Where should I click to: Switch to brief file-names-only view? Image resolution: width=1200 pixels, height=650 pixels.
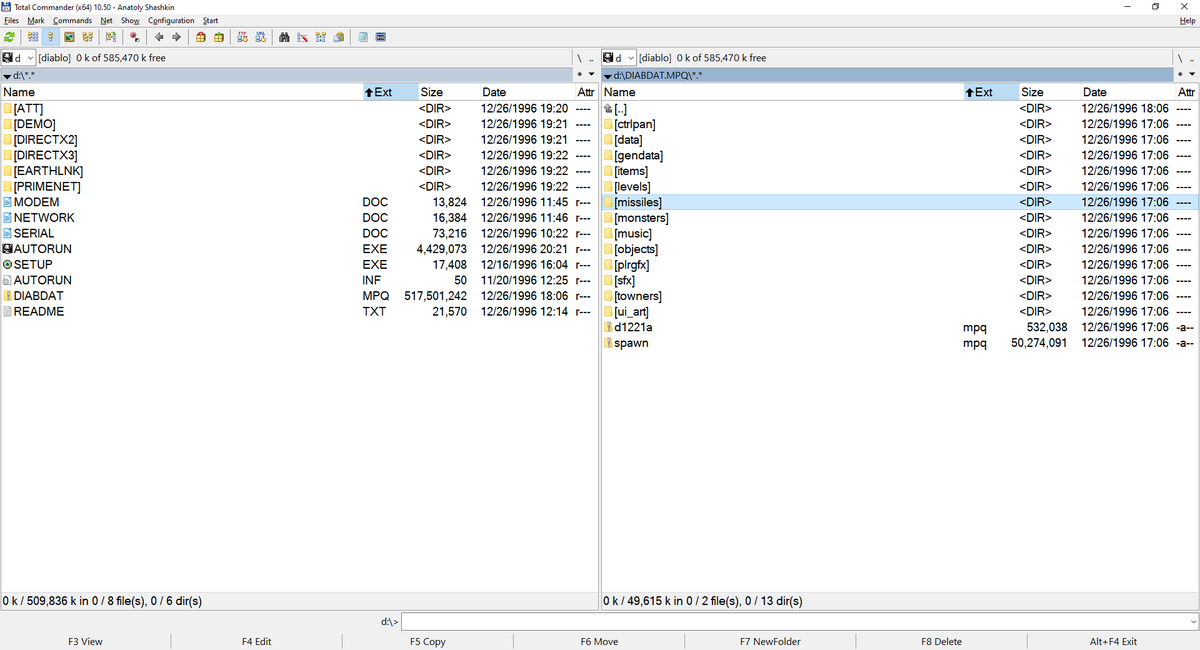pos(33,37)
